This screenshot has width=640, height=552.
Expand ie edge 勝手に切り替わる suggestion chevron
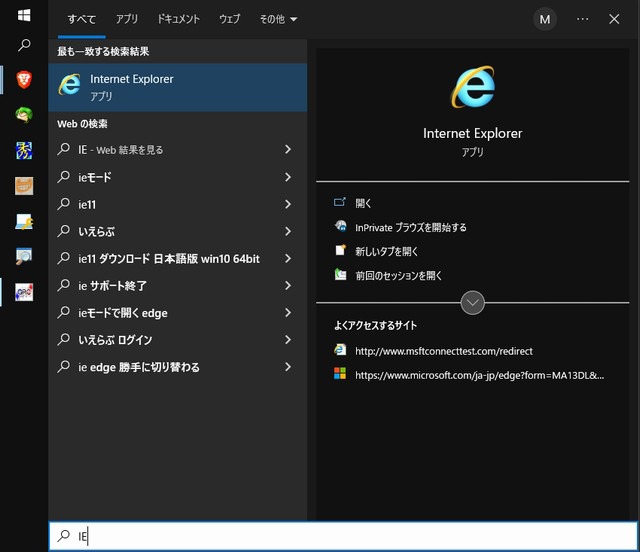click(x=288, y=367)
